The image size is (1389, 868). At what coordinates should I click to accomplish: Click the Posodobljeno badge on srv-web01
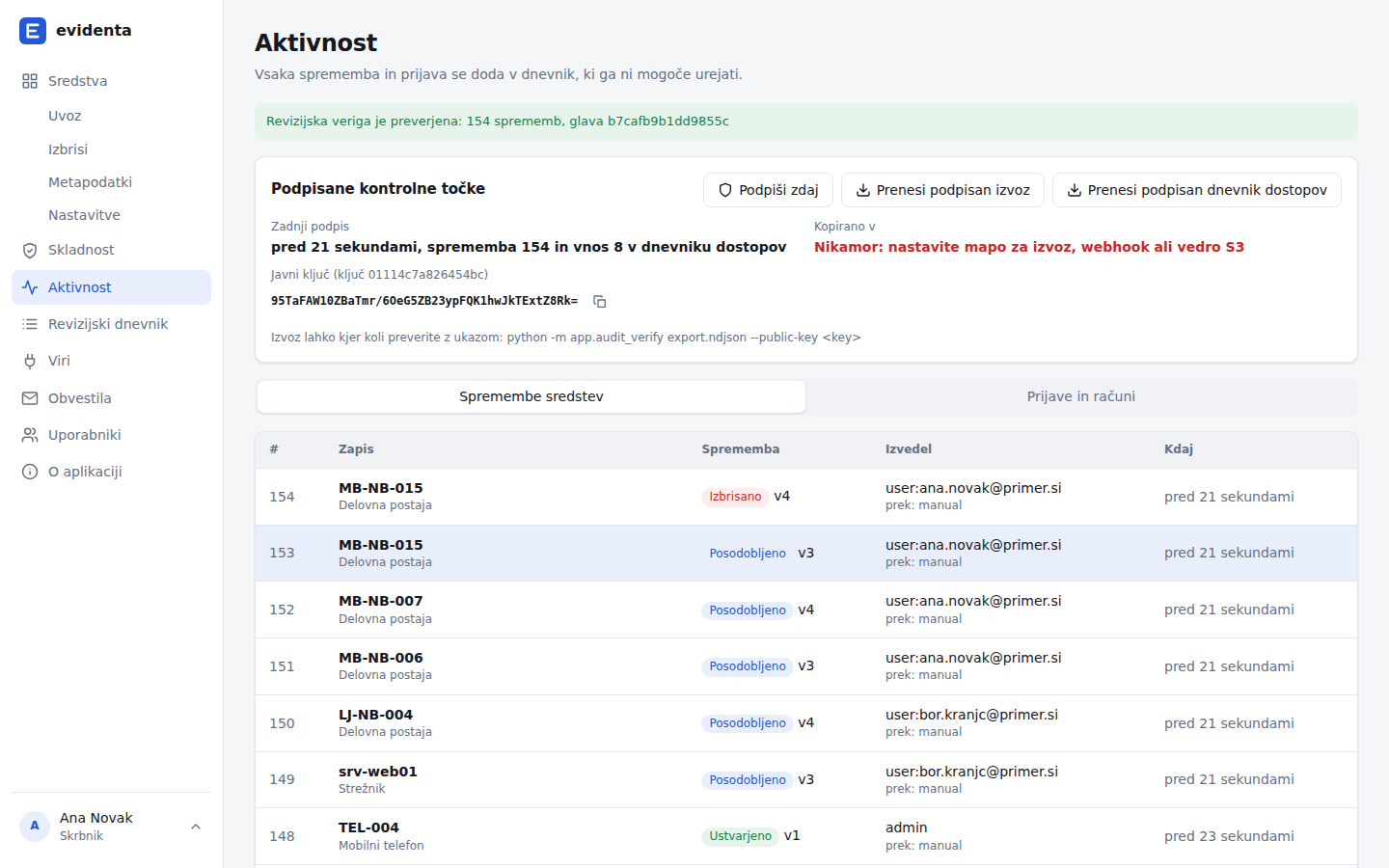[748, 780]
